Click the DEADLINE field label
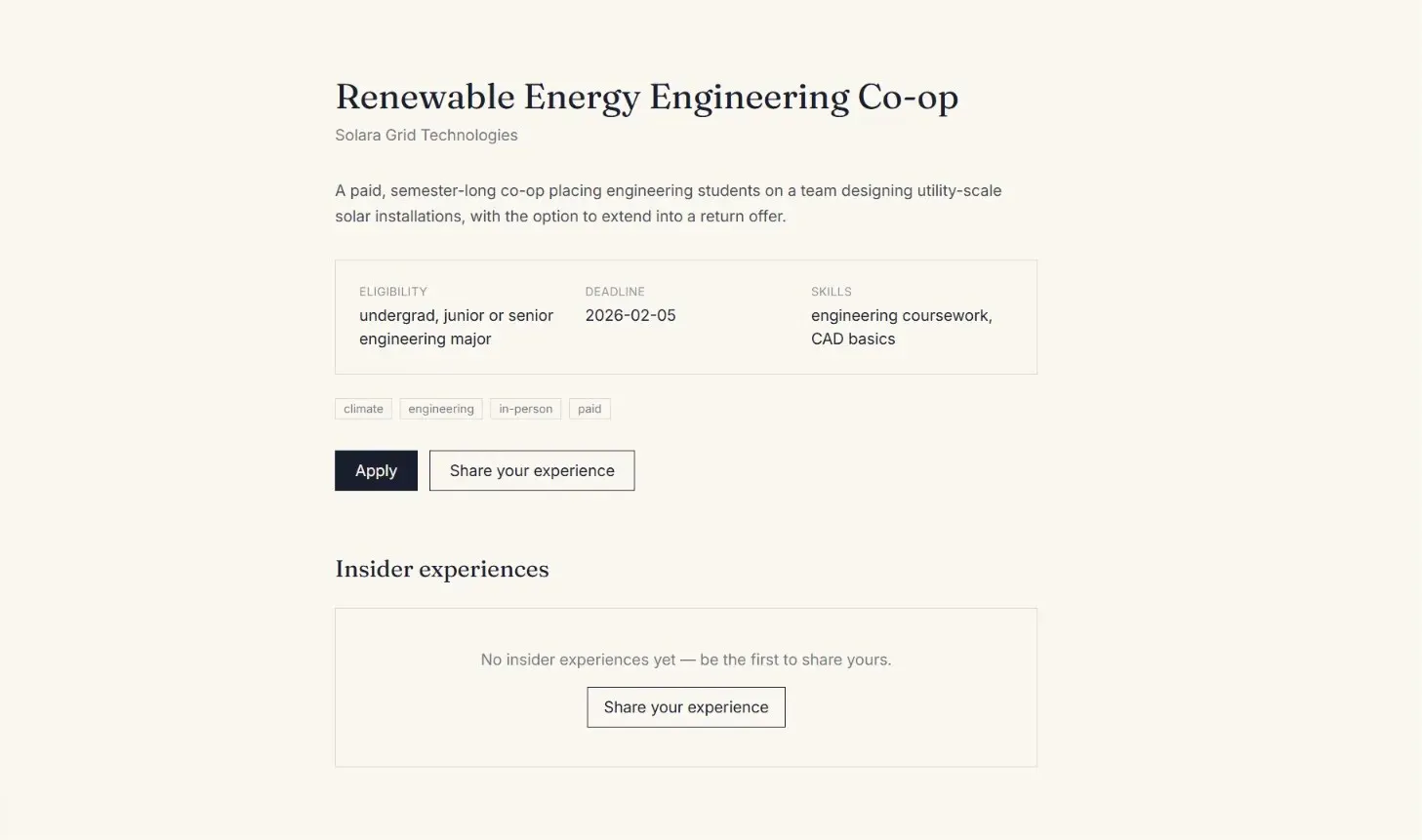Screen dimensions: 1422x840 [615, 292]
